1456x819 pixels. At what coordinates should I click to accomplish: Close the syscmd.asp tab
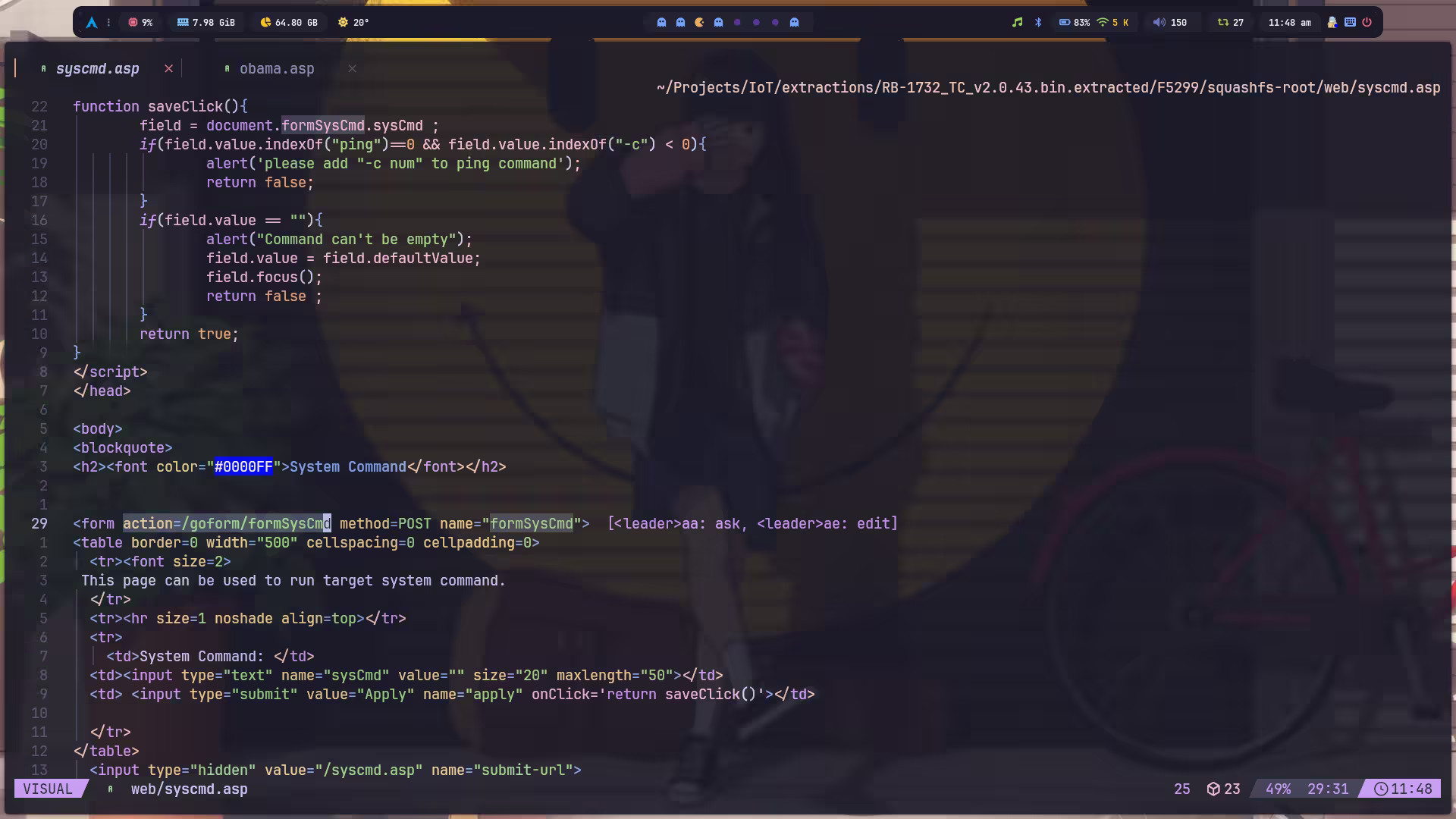(x=168, y=69)
